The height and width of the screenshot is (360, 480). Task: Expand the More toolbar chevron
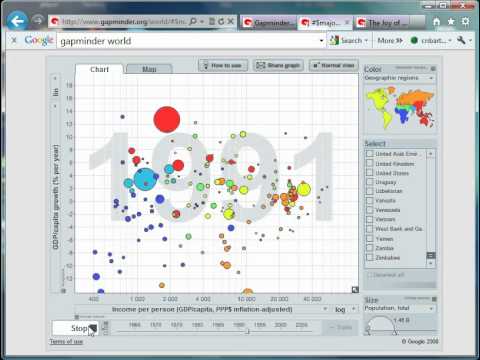tap(399, 41)
